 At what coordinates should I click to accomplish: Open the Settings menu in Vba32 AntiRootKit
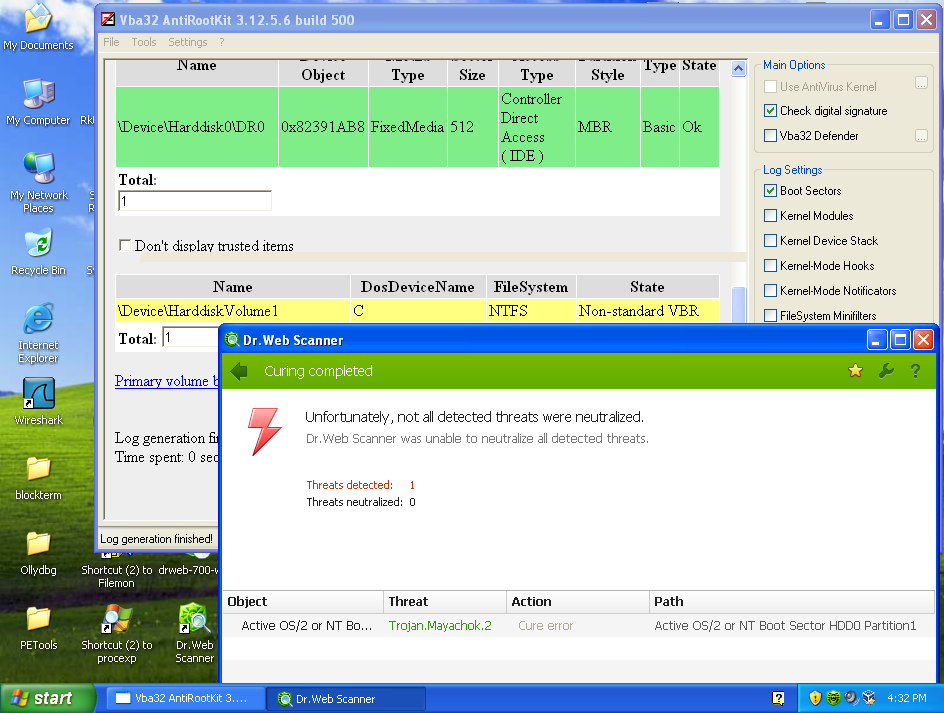(x=187, y=42)
